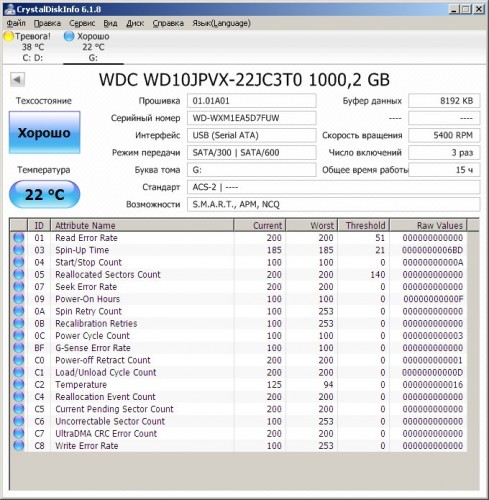
Task: Click the Raw Values column header
Action: pyautogui.click(x=428, y=225)
